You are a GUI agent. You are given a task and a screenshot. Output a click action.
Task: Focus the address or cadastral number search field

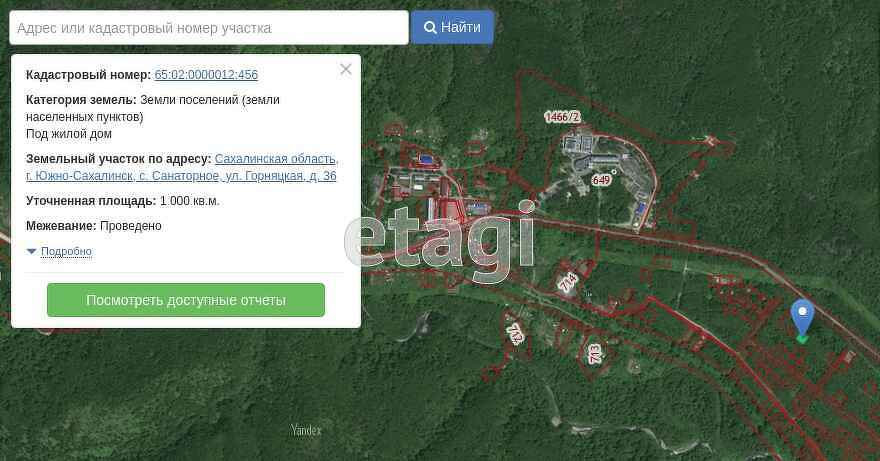pyautogui.click(x=209, y=28)
